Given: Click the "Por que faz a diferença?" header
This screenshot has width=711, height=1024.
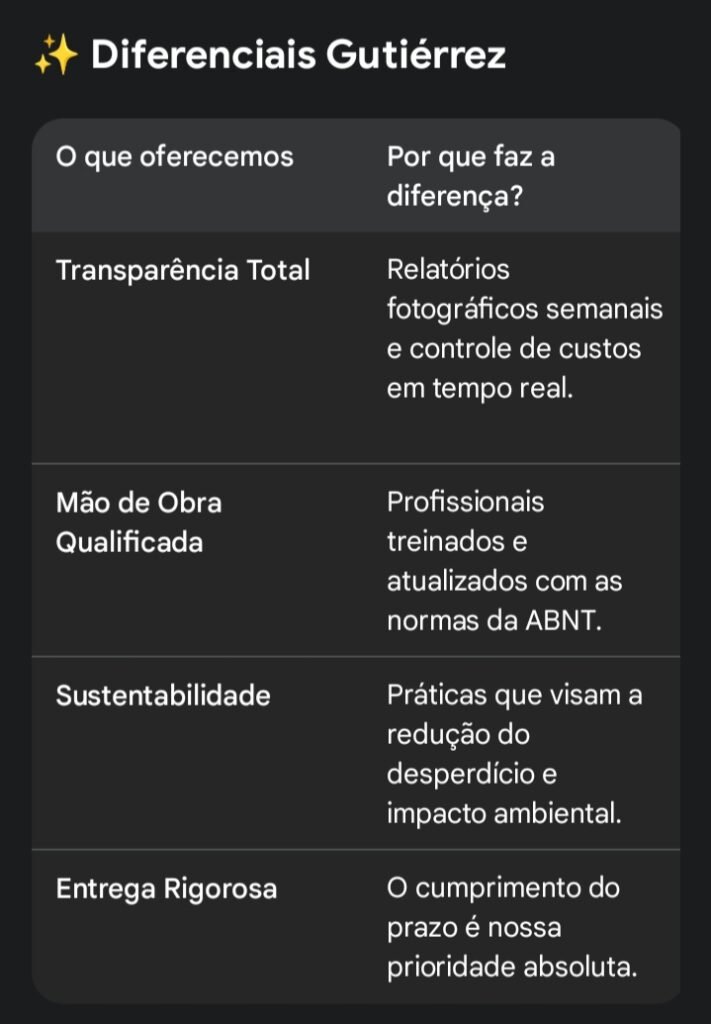Looking at the screenshot, I should 470,176.
